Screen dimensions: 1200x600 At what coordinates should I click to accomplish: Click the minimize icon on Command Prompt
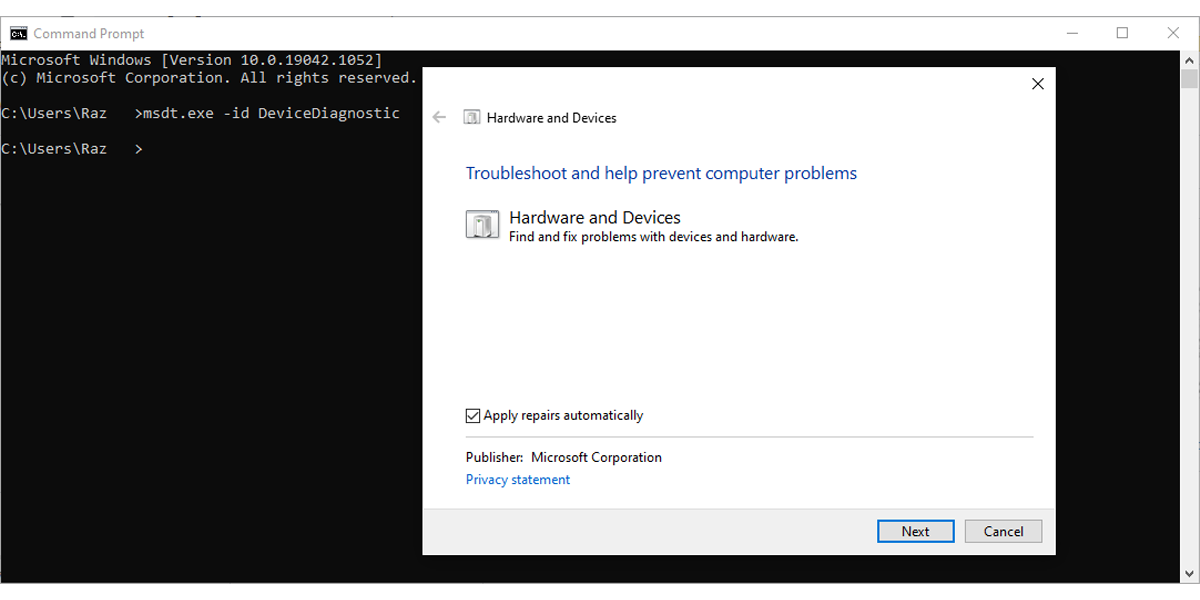(x=1072, y=33)
